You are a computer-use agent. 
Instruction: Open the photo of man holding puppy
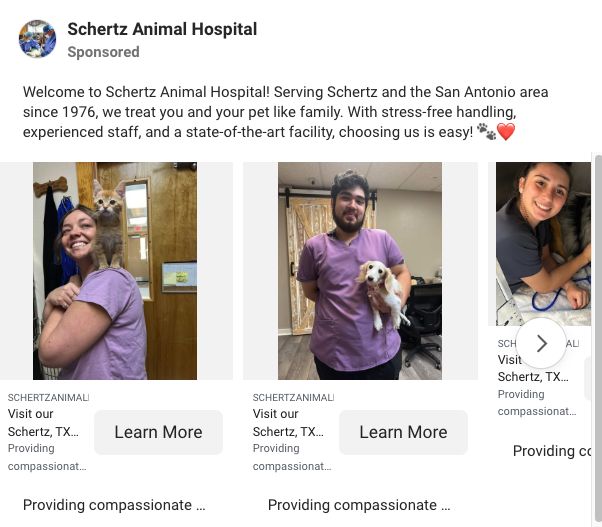pyautogui.click(x=360, y=270)
